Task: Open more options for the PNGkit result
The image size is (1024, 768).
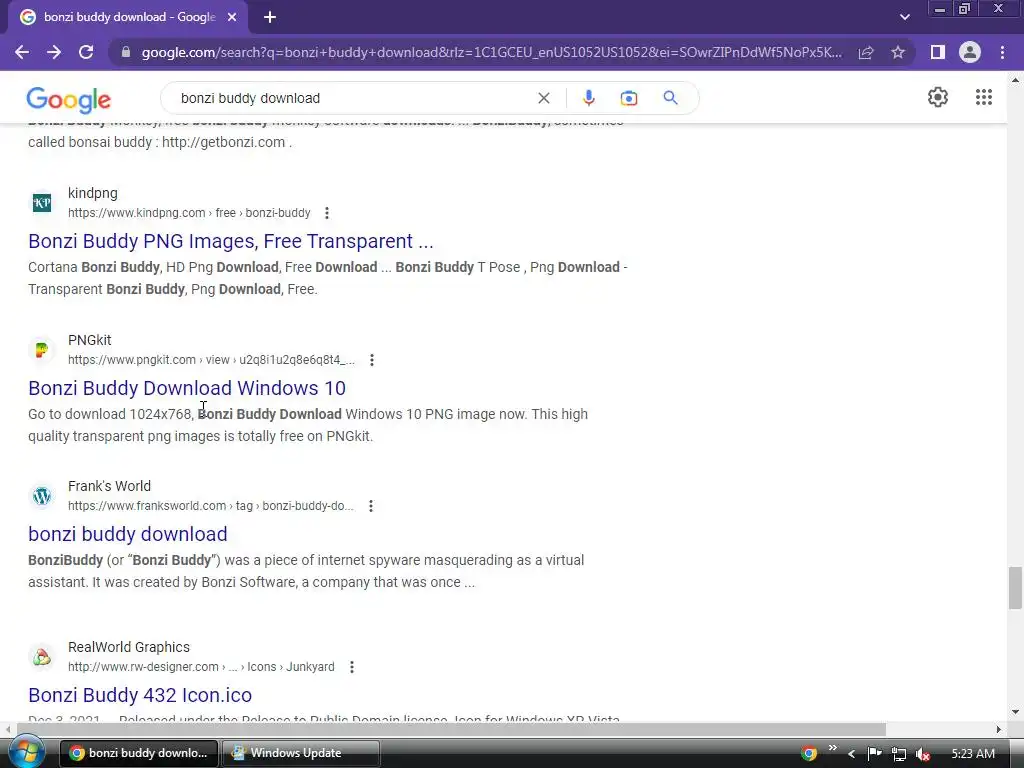Action: (372, 360)
